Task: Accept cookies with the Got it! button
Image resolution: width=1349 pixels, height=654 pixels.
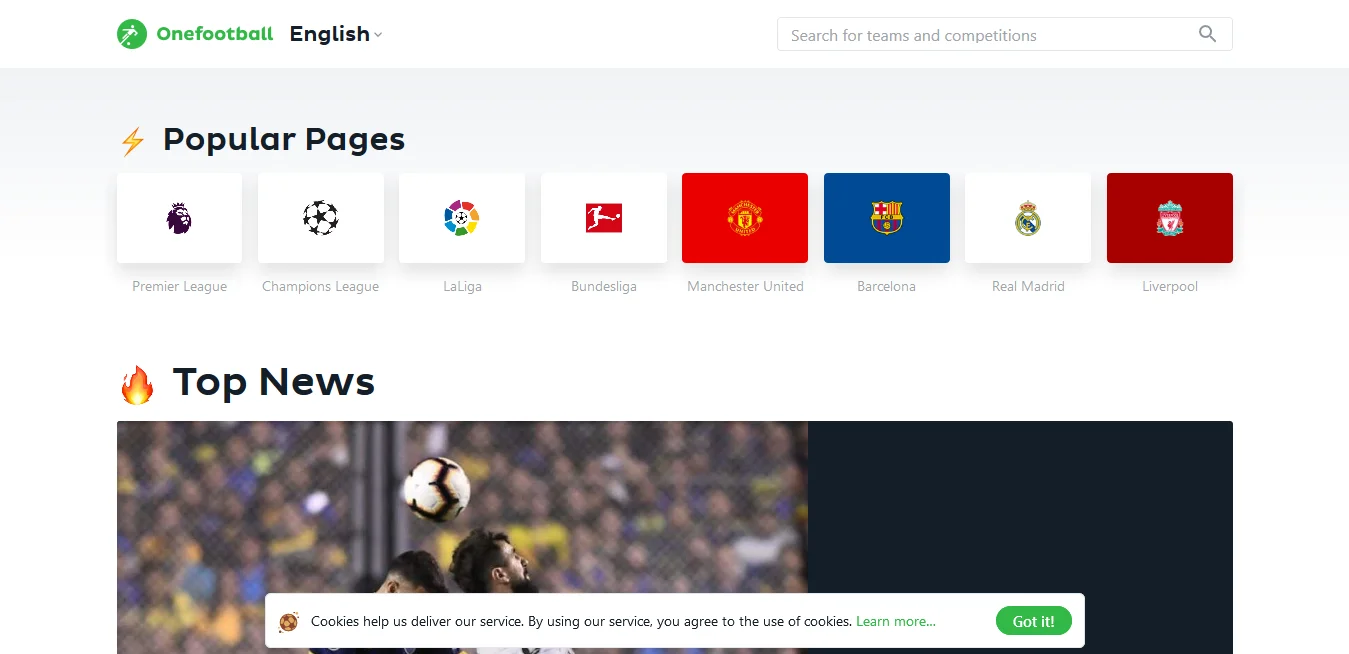Action: (x=1033, y=621)
